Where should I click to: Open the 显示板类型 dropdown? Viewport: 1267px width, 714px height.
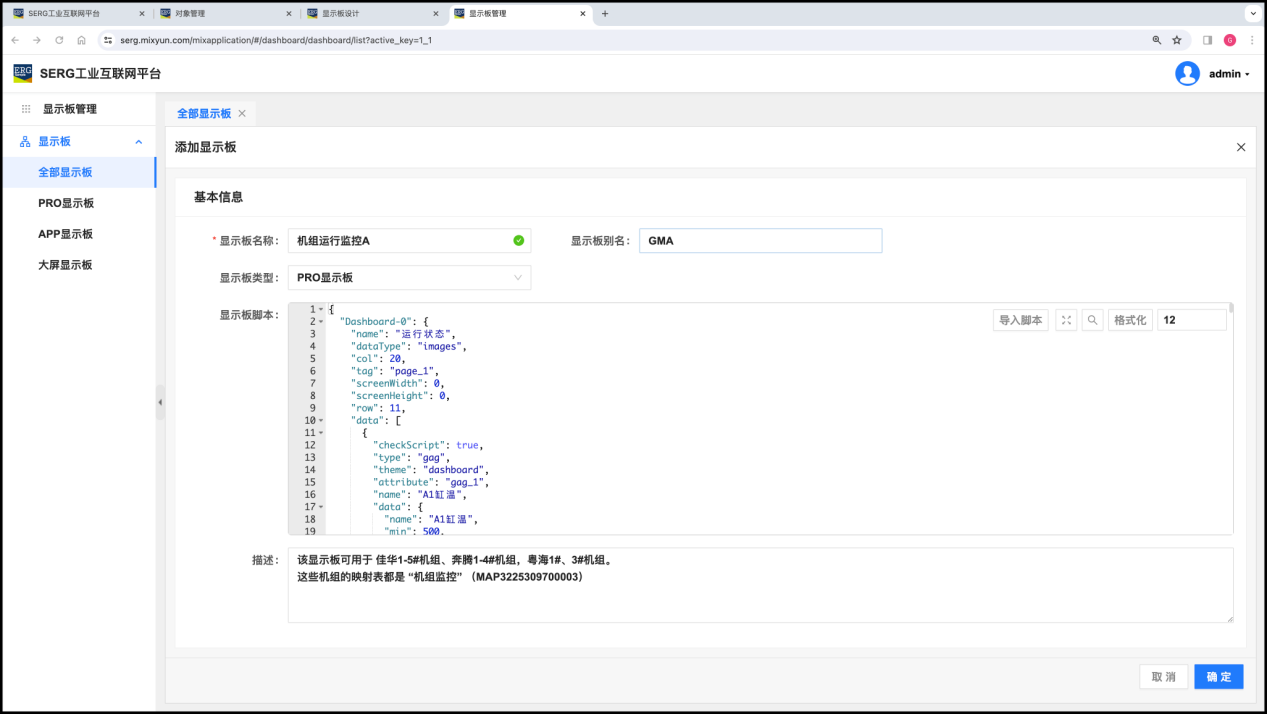tap(409, 278)
